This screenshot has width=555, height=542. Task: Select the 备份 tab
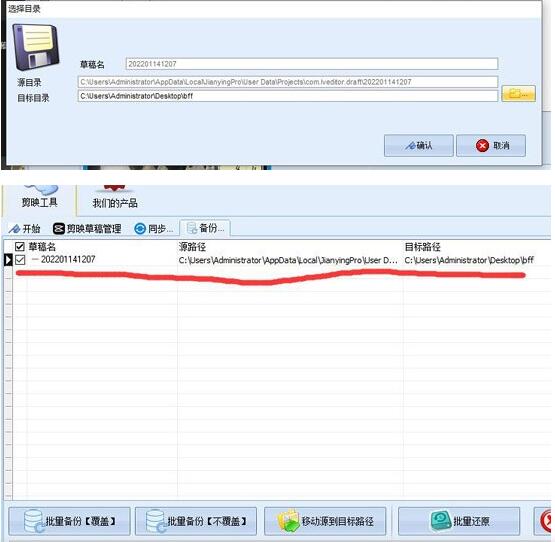tap(206, 228)
